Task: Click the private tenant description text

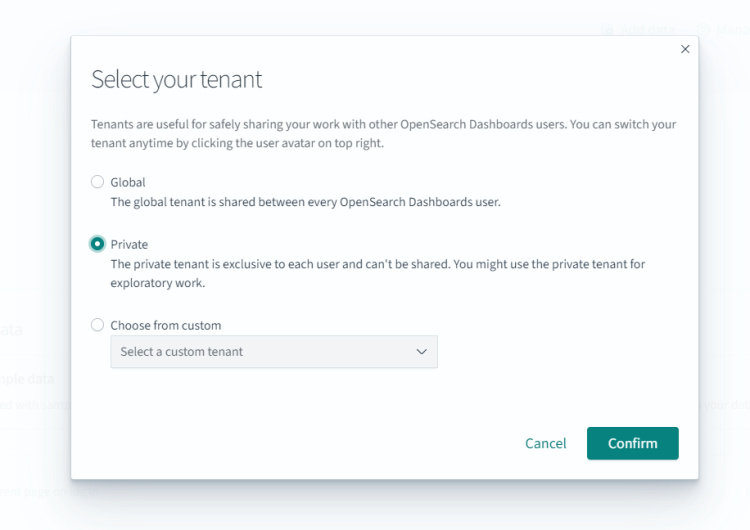Action: coord(377,273)
